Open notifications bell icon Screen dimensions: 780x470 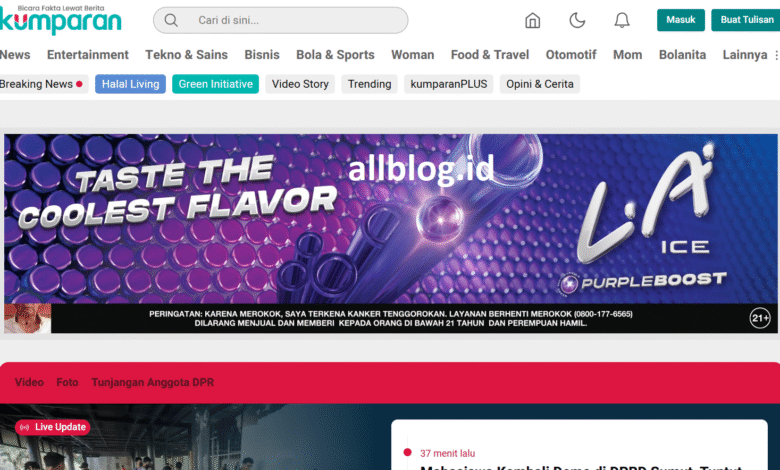[x=622, y=20]
